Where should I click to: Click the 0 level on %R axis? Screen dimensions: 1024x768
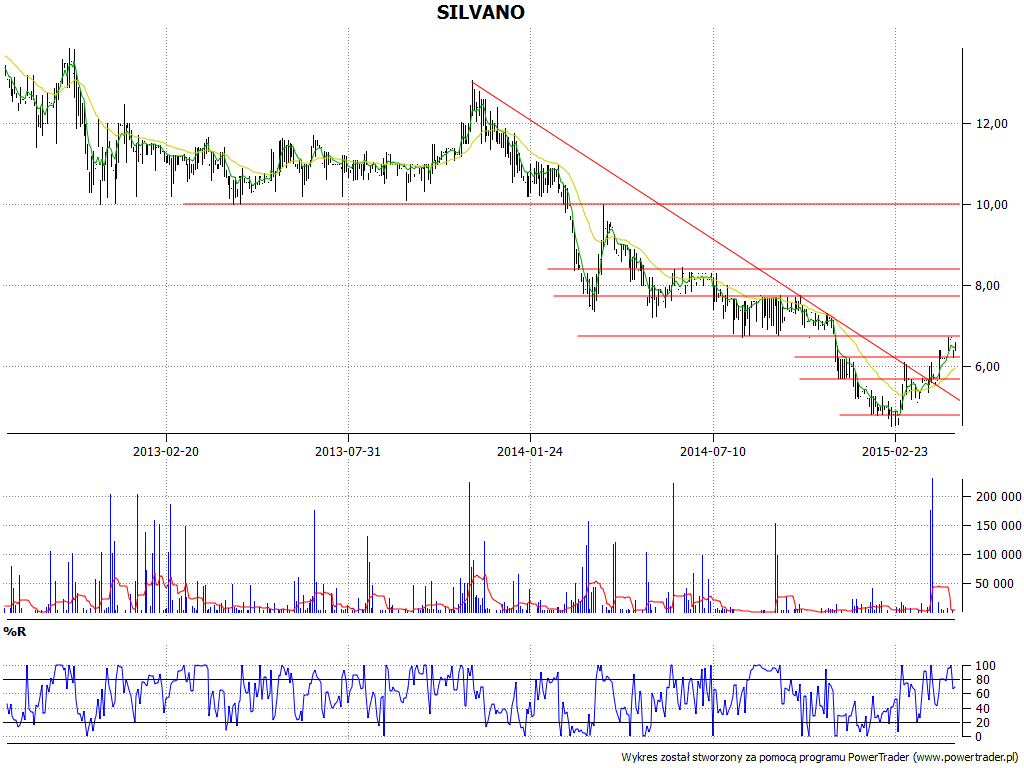(978, 737)
